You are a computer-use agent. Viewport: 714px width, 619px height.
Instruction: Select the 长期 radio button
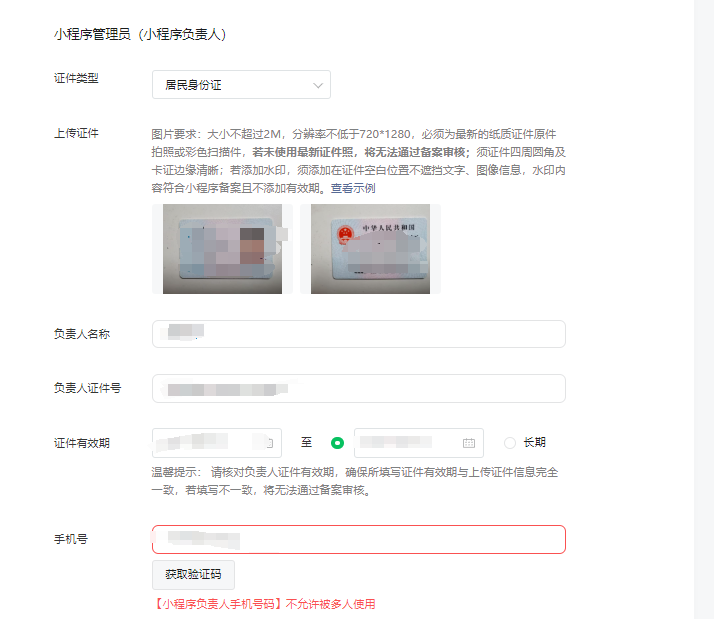[x=510, y=443]
